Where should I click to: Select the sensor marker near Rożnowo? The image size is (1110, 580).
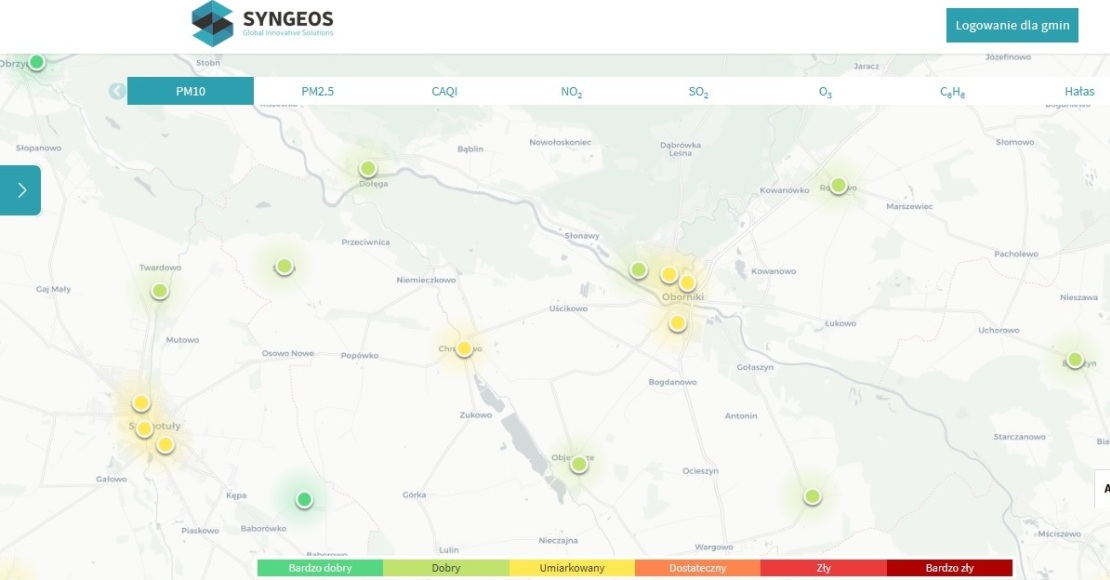[x=838, y=185]
